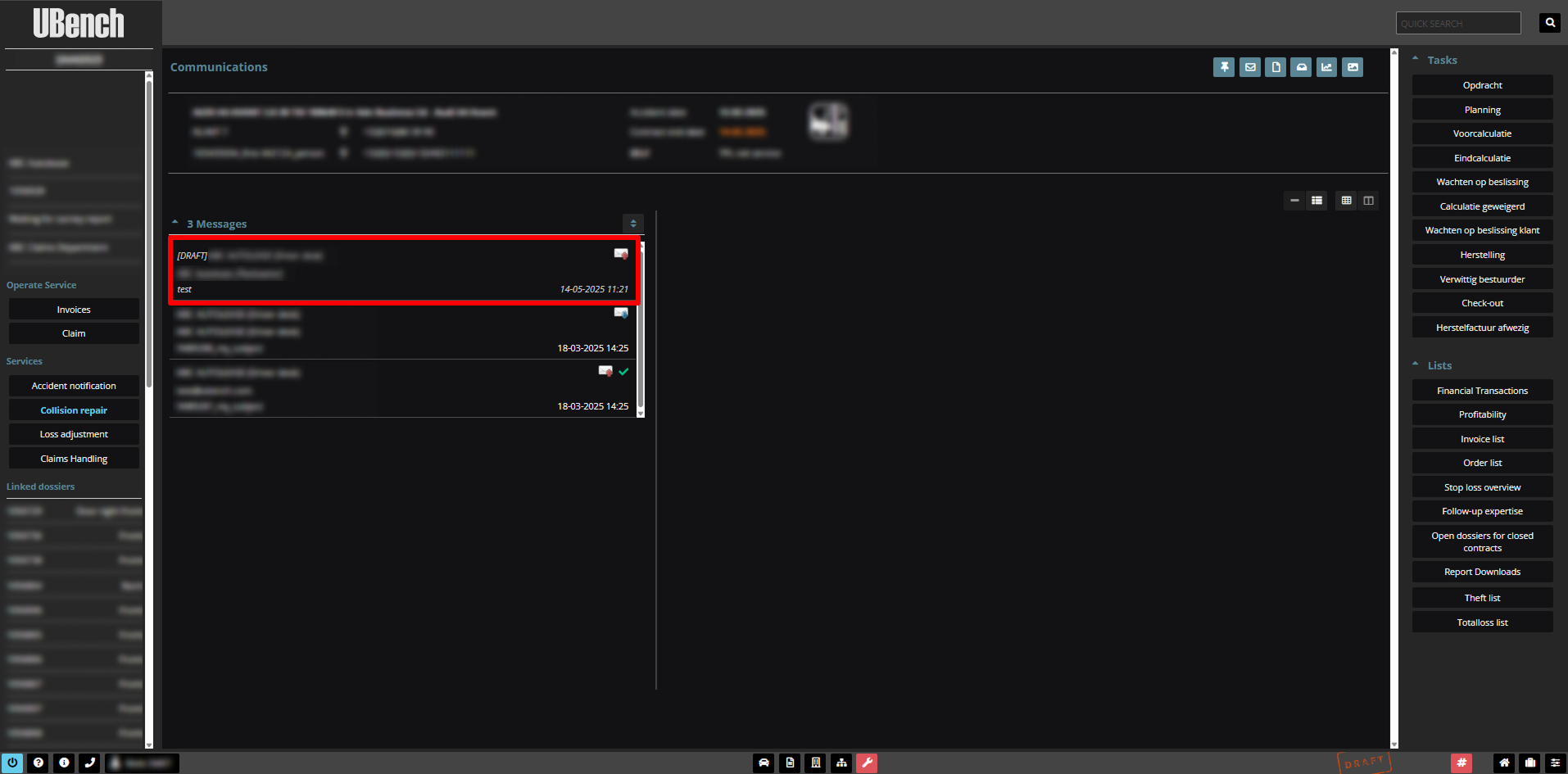Click the pin icon in Communications toolbar

(x=1224, y=67)
